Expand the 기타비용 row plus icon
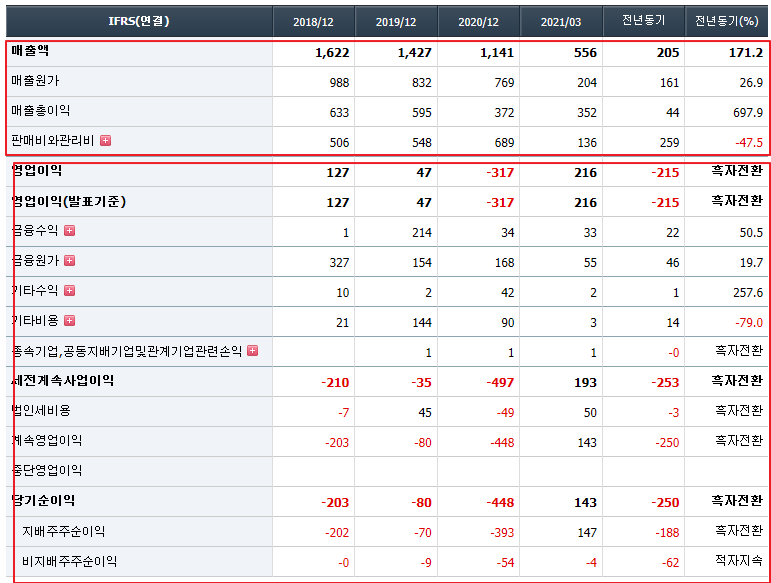The height and width of the screenshot is (583, 771). point(69,321)
